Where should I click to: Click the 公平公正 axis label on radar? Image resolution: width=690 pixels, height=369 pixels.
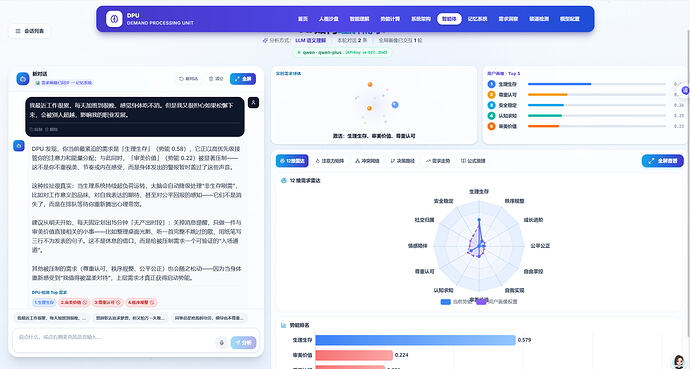[540, 245]
